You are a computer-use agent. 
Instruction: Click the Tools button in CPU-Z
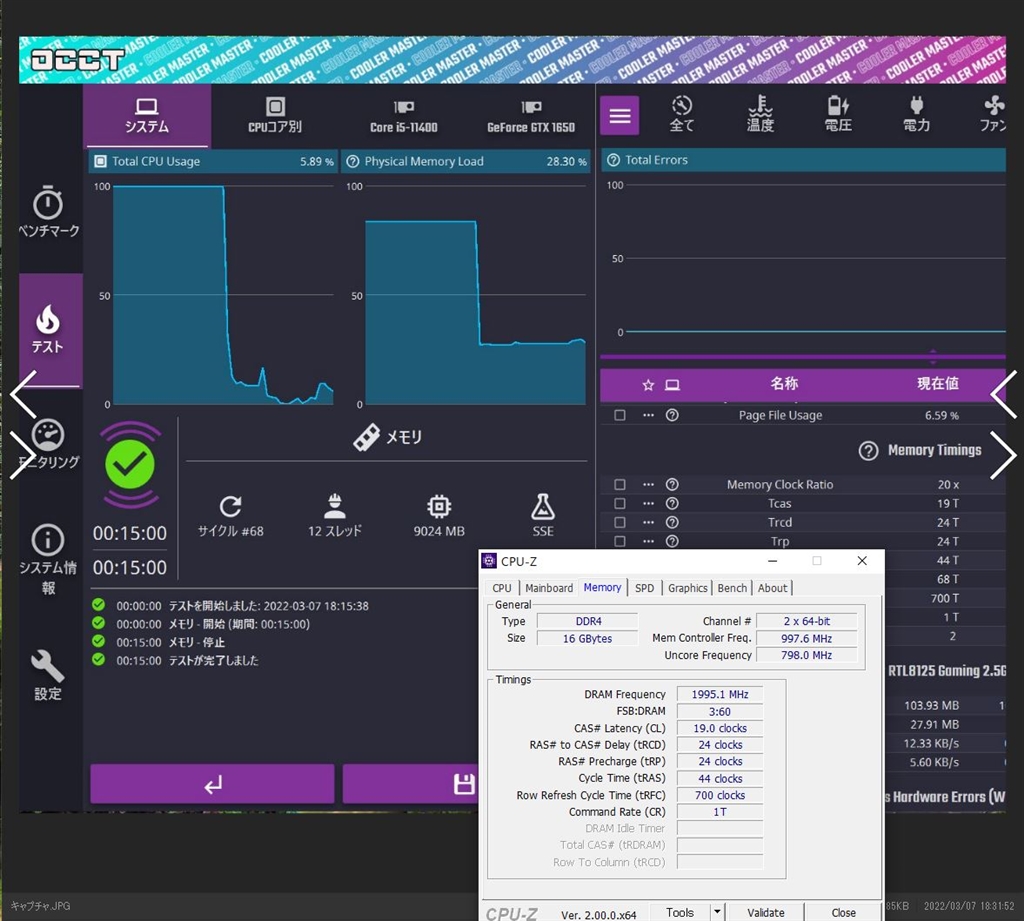click(680, 913)
